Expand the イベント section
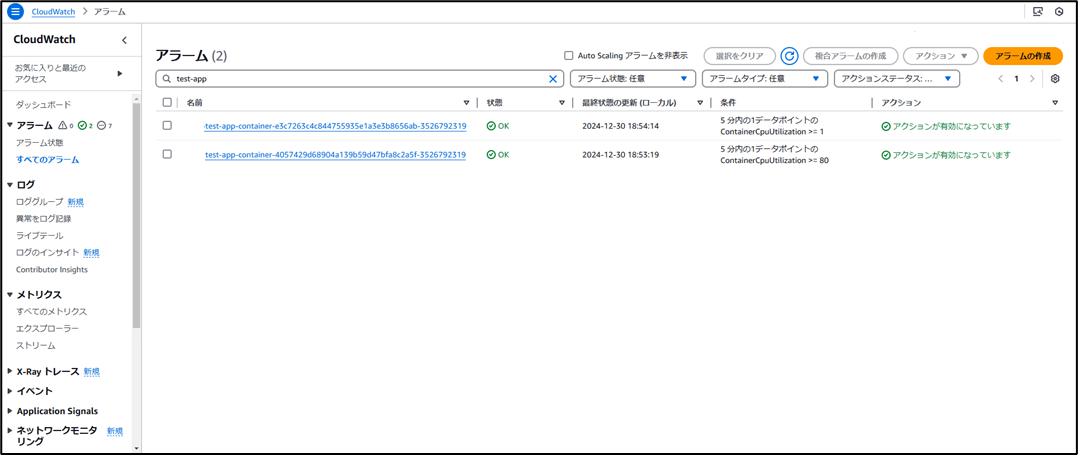 click(10, 391)
